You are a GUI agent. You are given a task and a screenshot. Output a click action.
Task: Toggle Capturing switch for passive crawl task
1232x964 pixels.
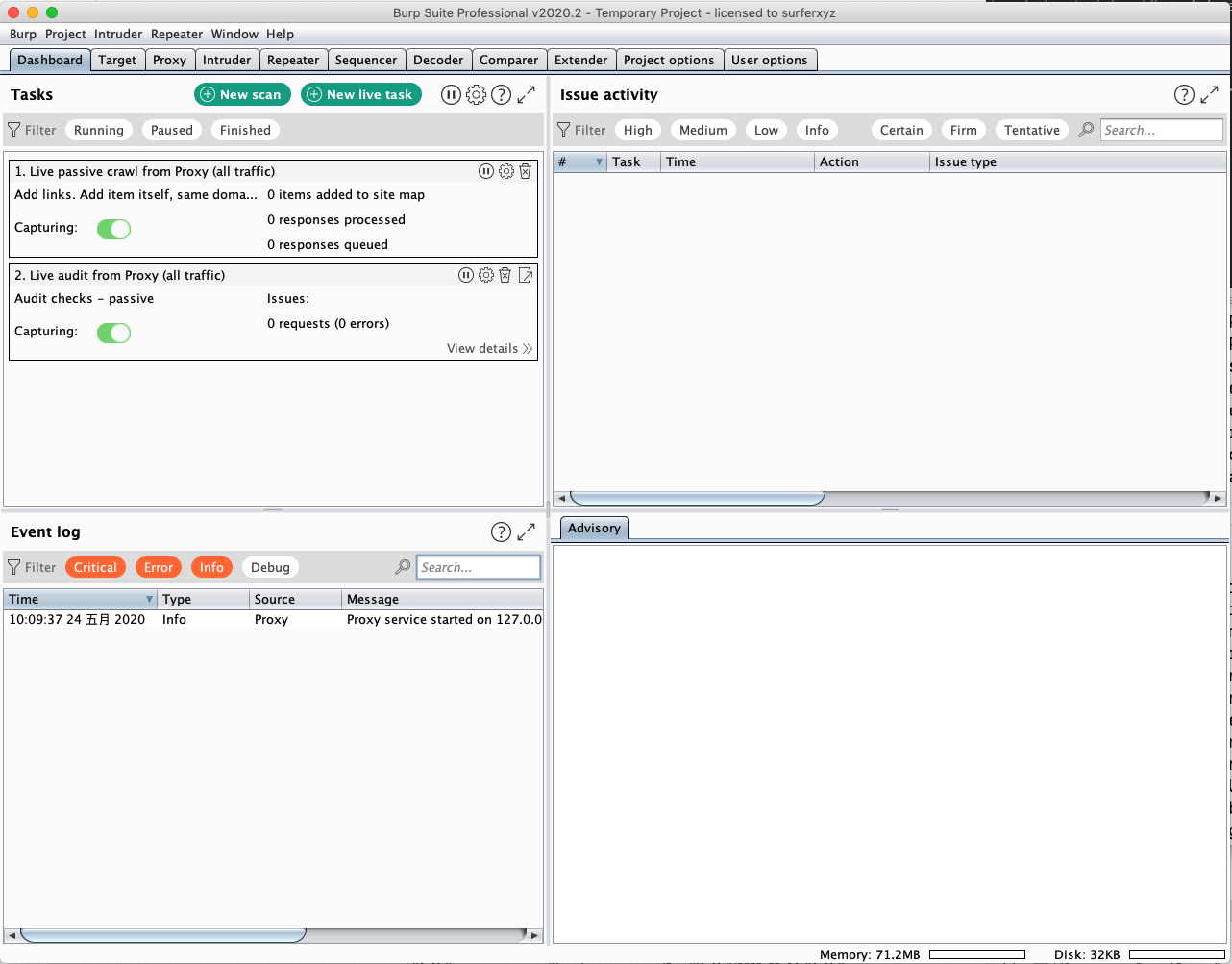(x=113, y=229)
